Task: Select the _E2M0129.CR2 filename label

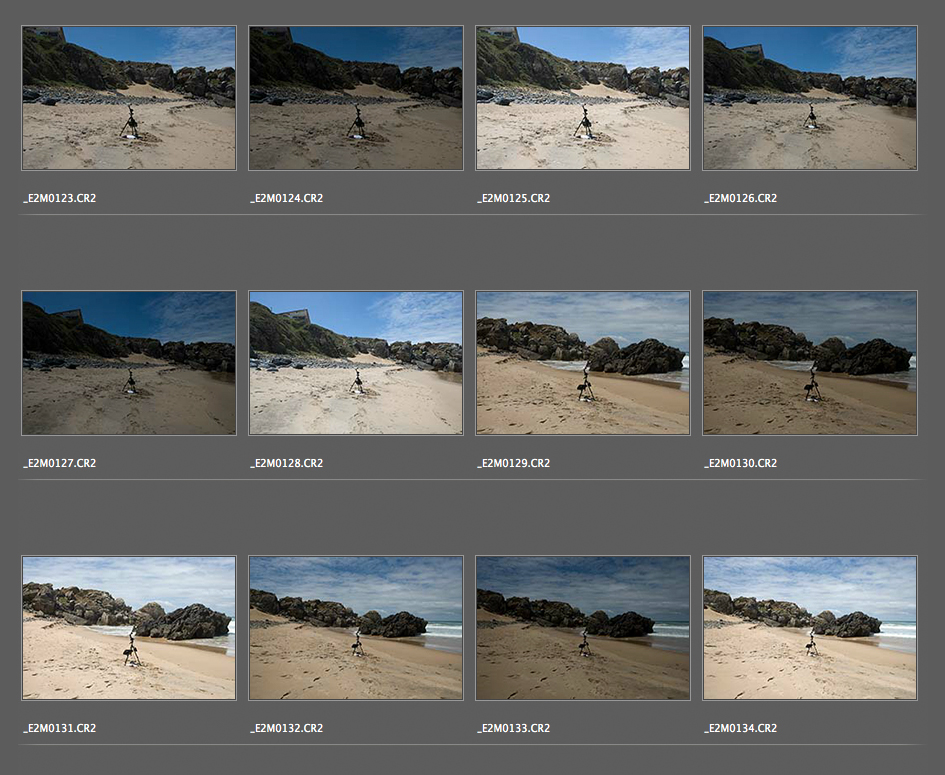Action: click(x=514, y=463)
